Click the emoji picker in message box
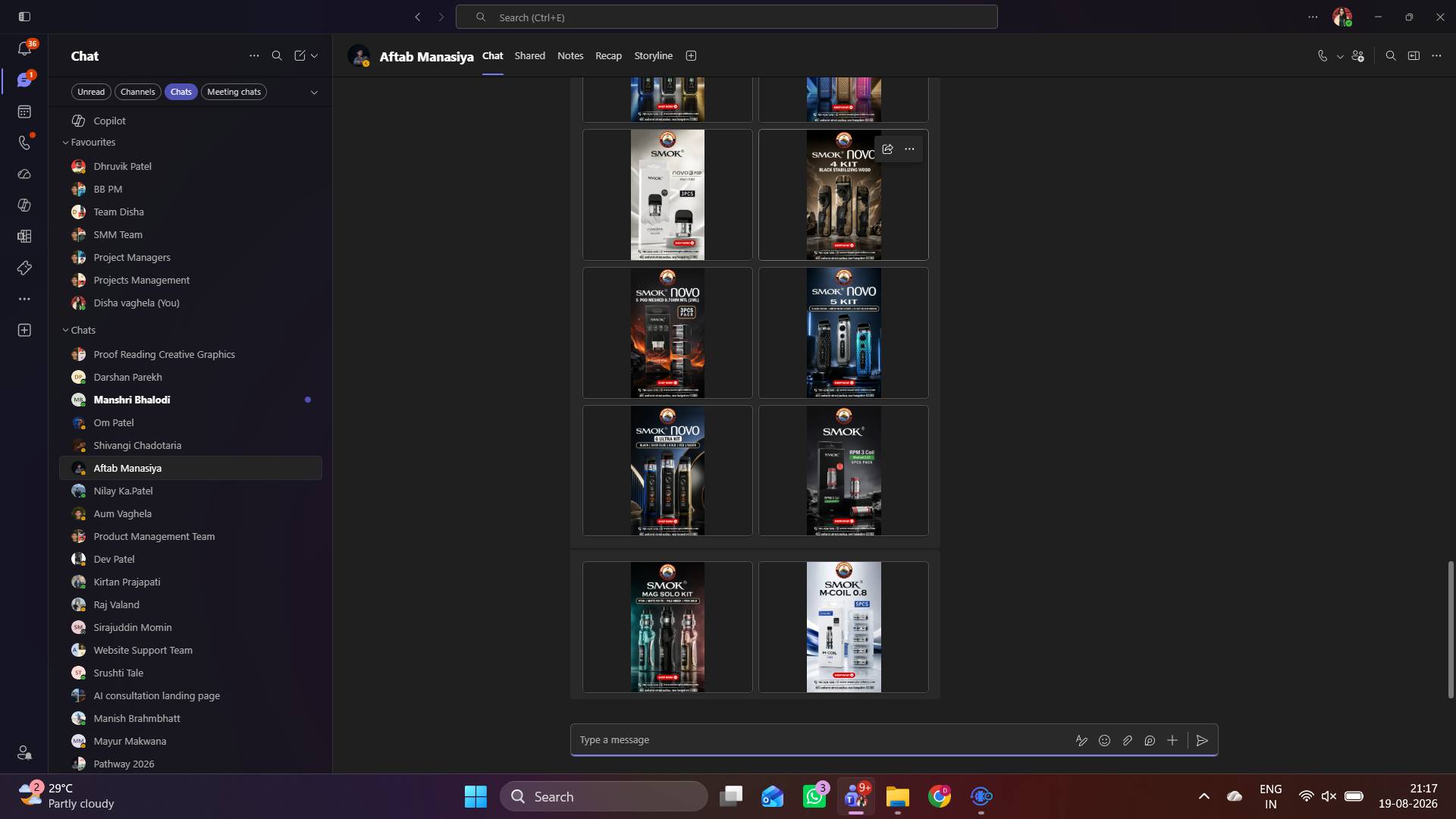The image size is (1456, 819). pyautogui.click(x=1104, y=741)
